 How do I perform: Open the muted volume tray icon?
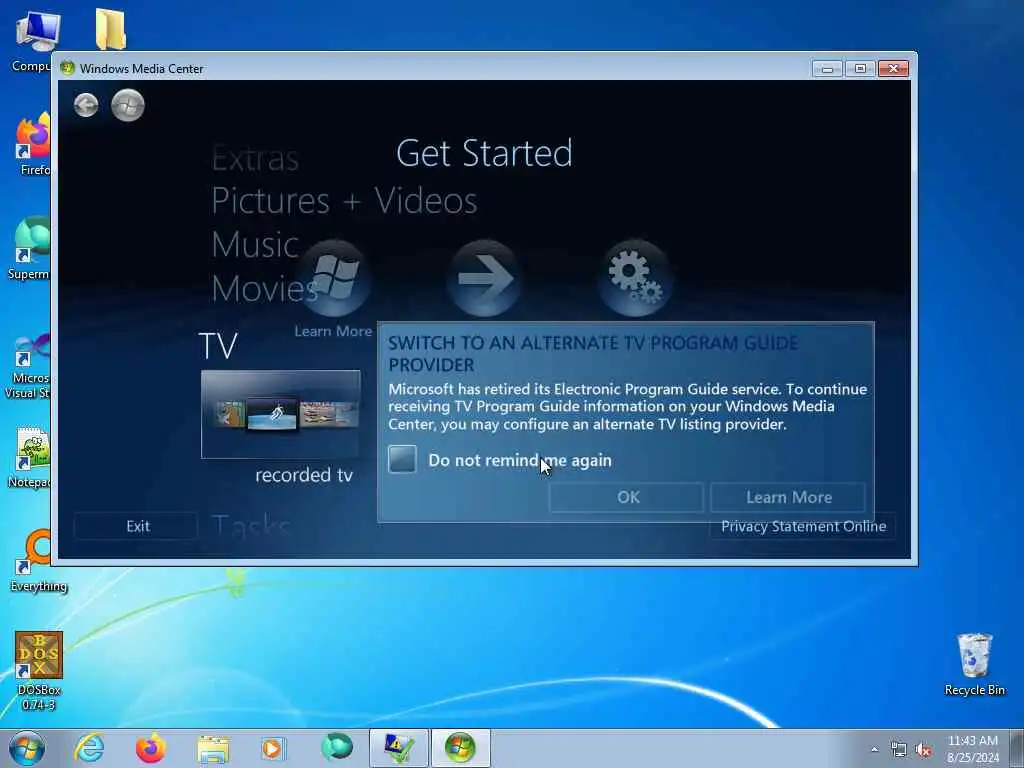pos(923,750)
